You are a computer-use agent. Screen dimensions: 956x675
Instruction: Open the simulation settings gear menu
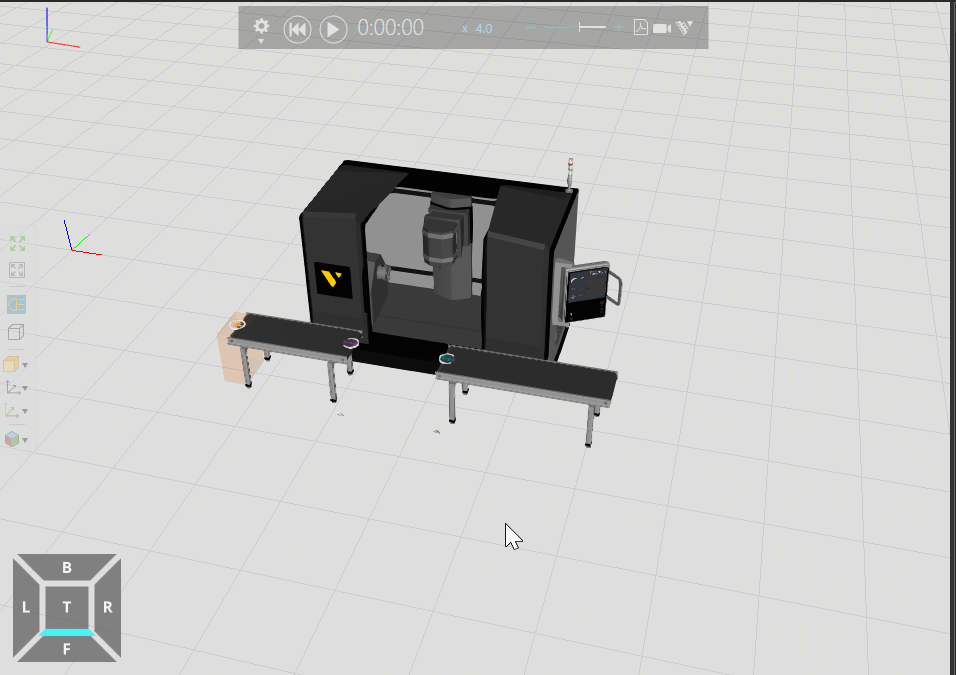pyautogui.click(x=261, y=29)
